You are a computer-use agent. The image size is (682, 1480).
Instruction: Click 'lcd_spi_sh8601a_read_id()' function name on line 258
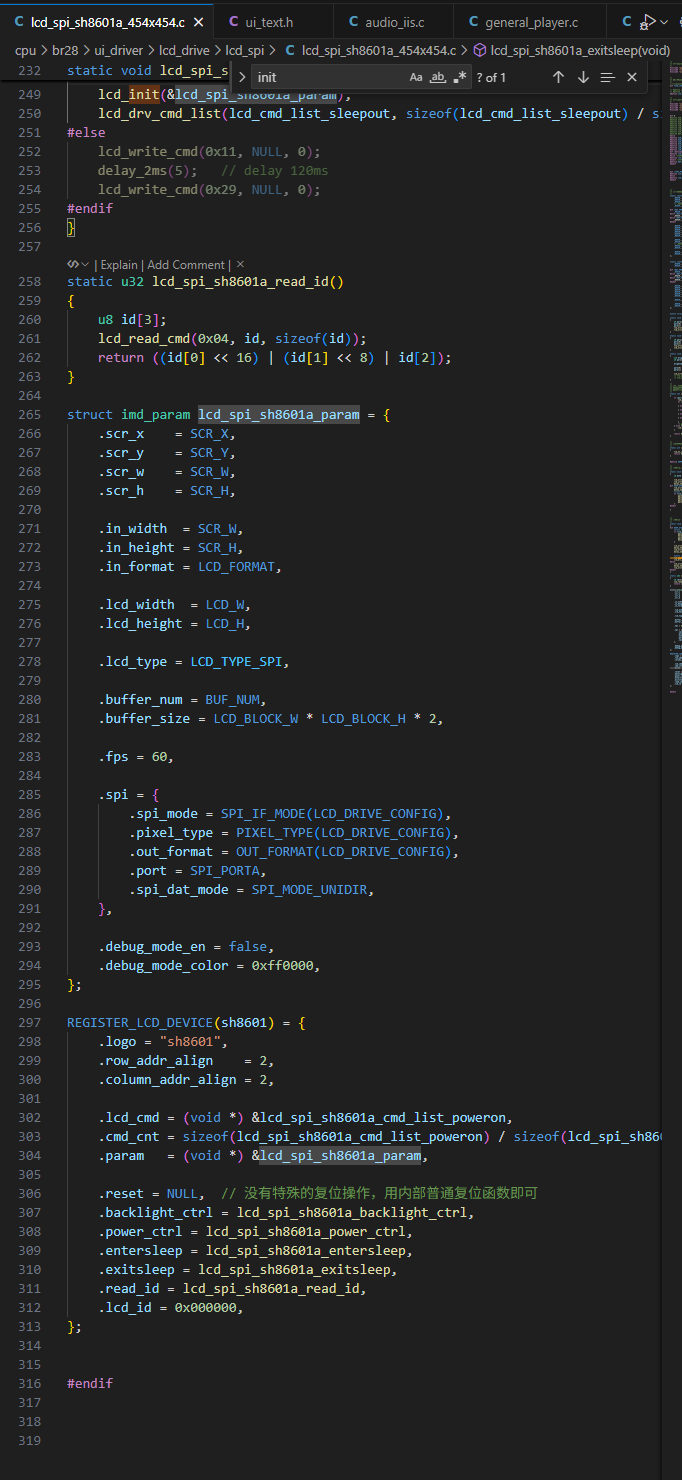pos(248,282)
